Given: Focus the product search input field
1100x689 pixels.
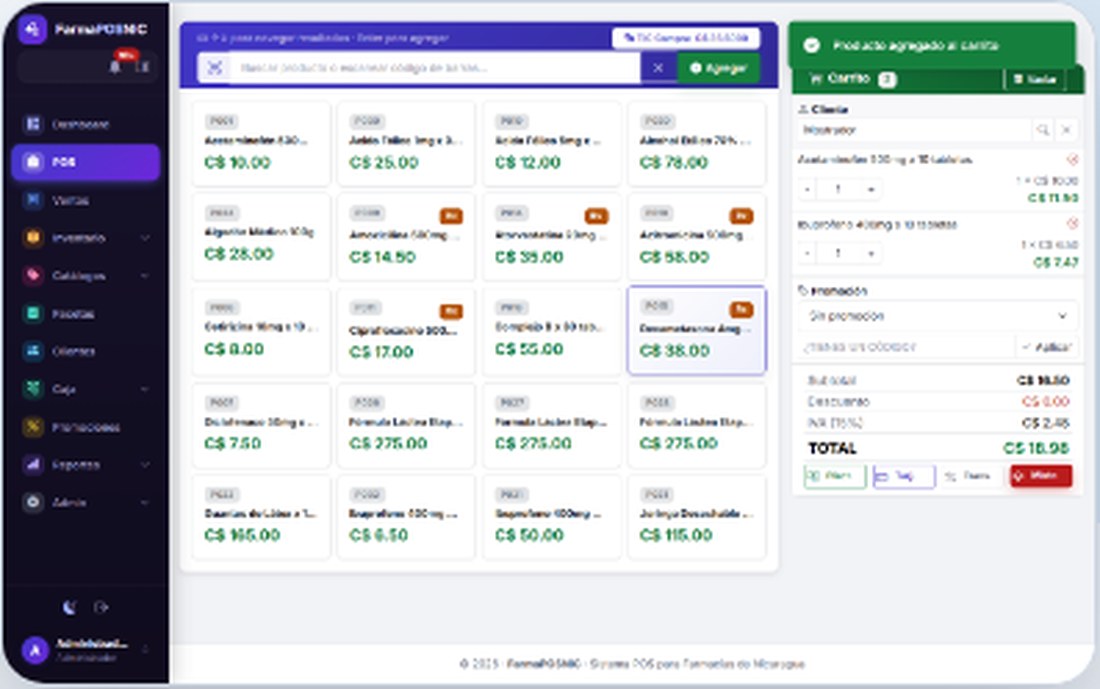Looking at the screenshot, I should coord(434,67).
